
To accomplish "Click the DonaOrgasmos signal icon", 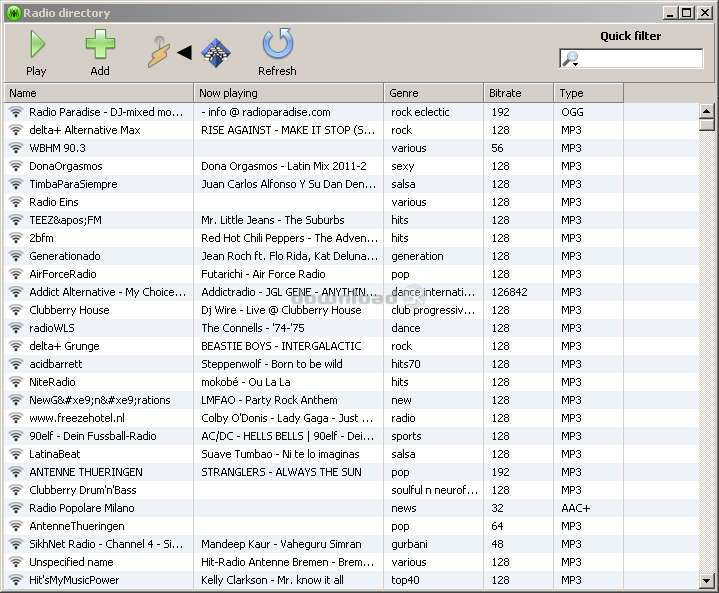I will click(16, 166).
